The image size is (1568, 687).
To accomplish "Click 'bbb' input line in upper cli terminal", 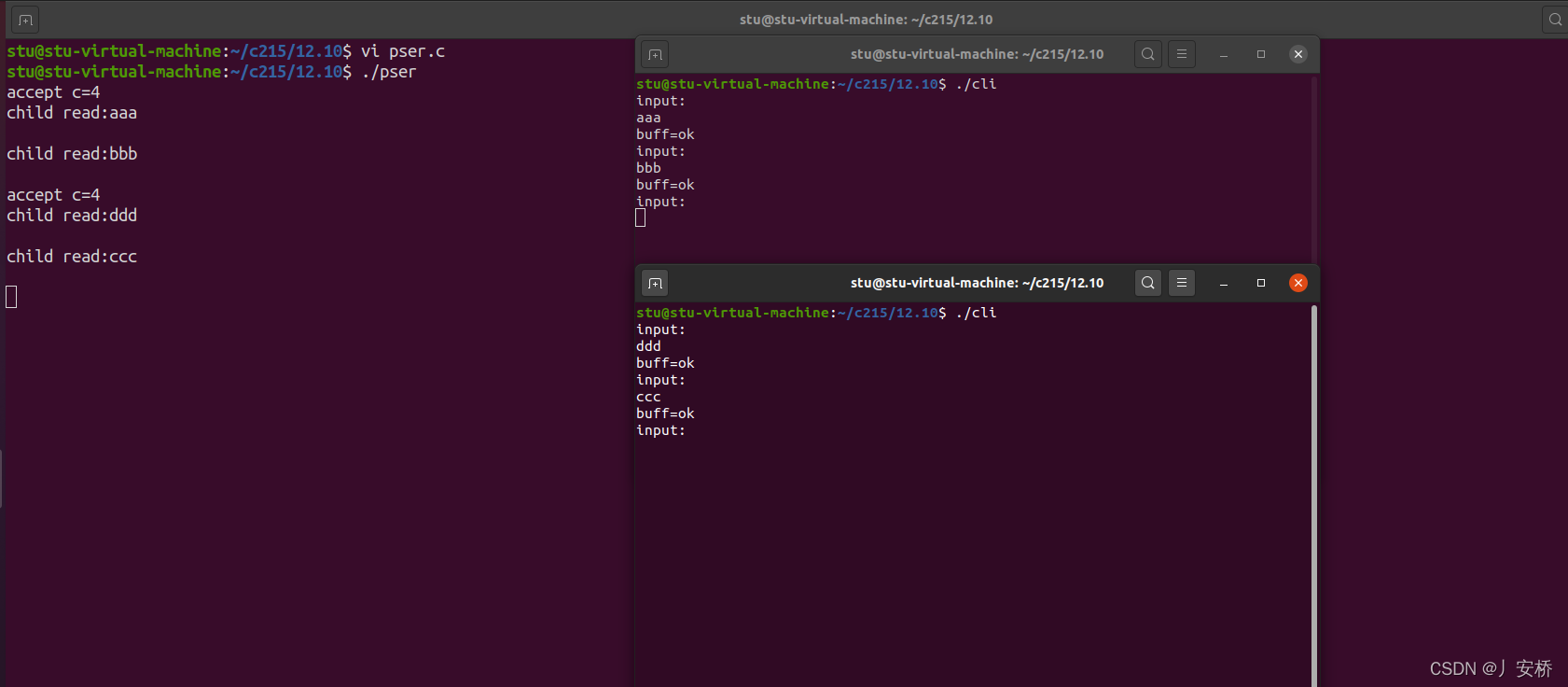I will (x=648, y=168).
